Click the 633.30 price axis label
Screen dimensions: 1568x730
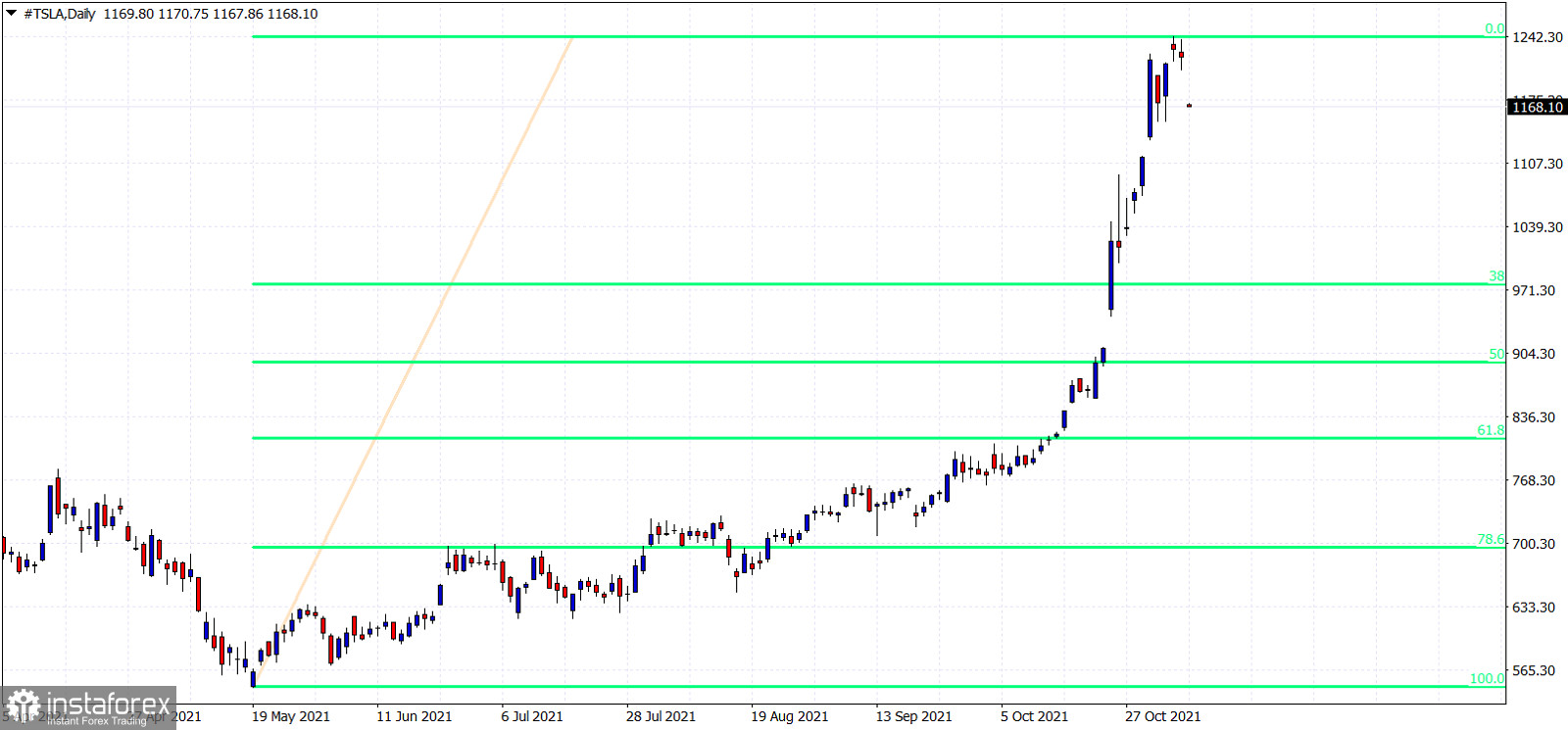(1534, 608)
